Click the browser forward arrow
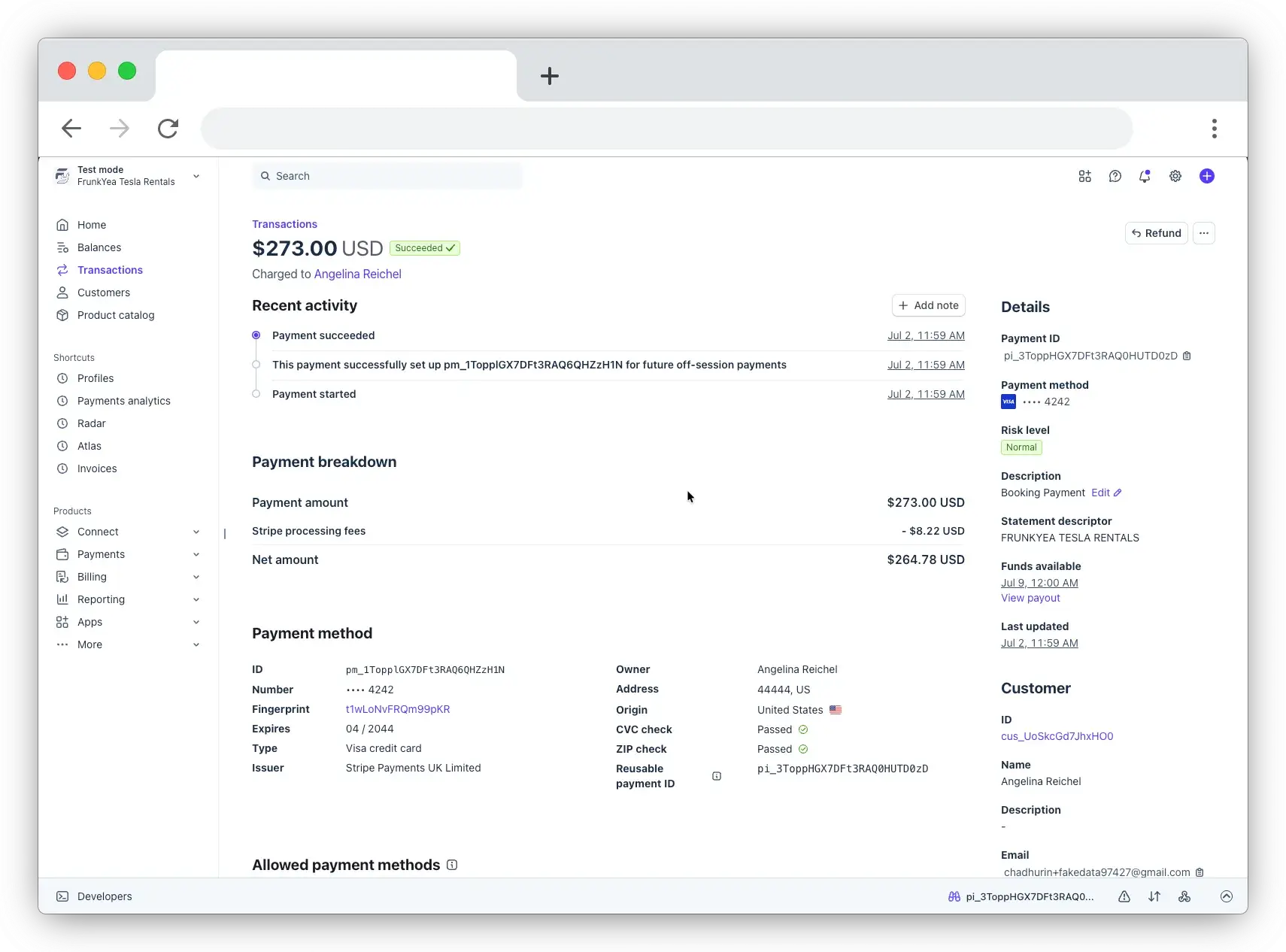Screen dimensions: 1286x952 (x=120, y=129)
